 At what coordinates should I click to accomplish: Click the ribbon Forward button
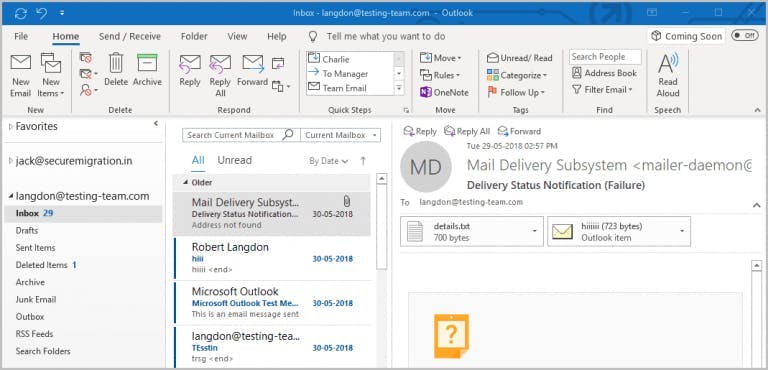[x=252, y=70]
